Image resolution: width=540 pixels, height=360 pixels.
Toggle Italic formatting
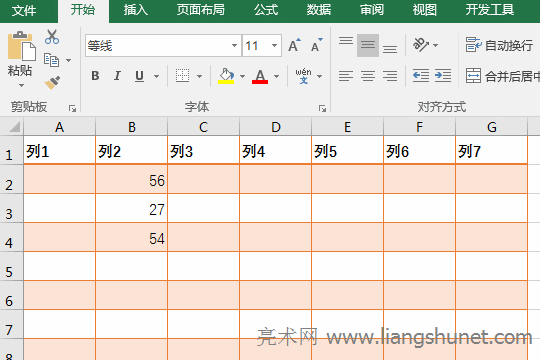(117, 76)
